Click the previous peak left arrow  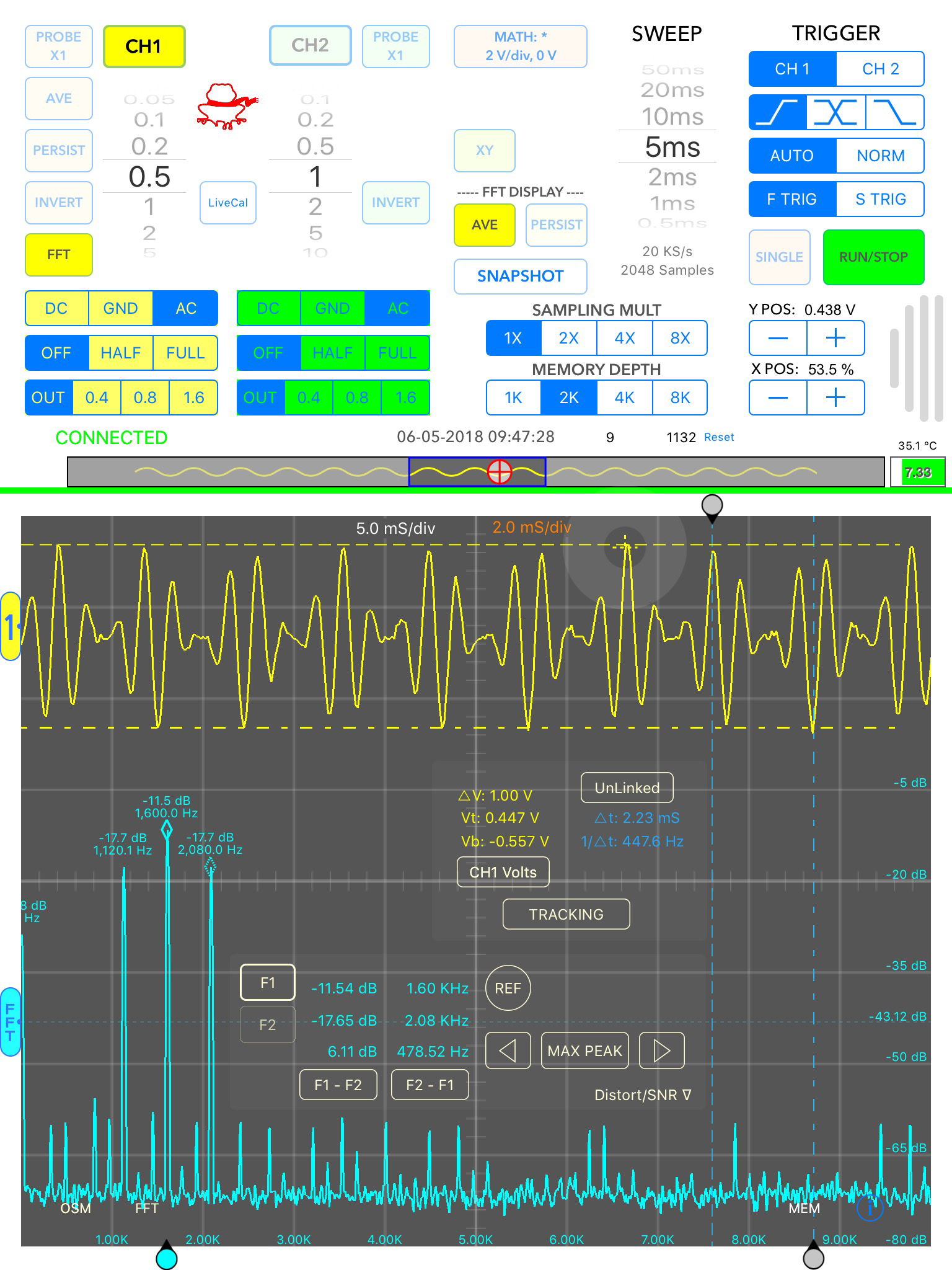point(508,1050)
